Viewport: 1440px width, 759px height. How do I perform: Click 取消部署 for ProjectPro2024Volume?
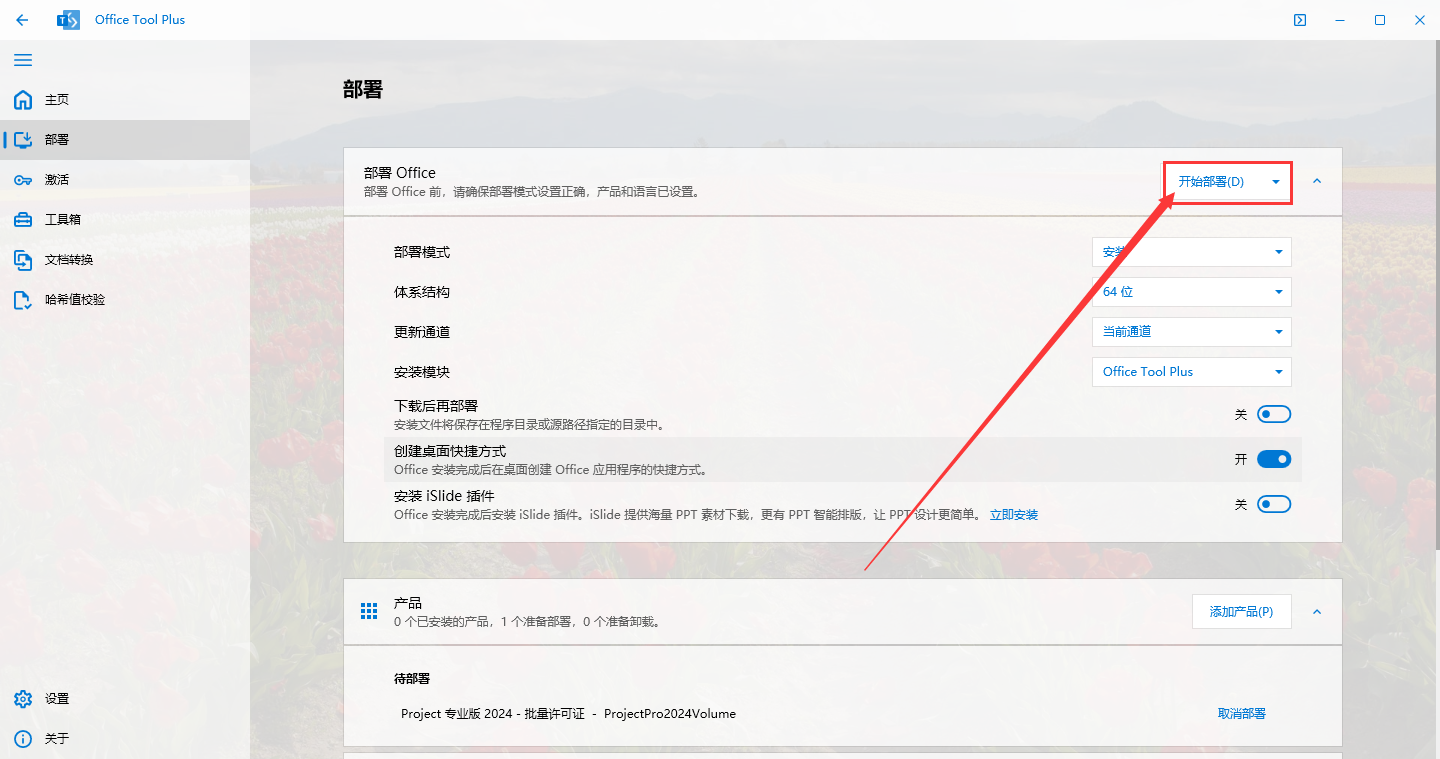(x=1244, y=713)
